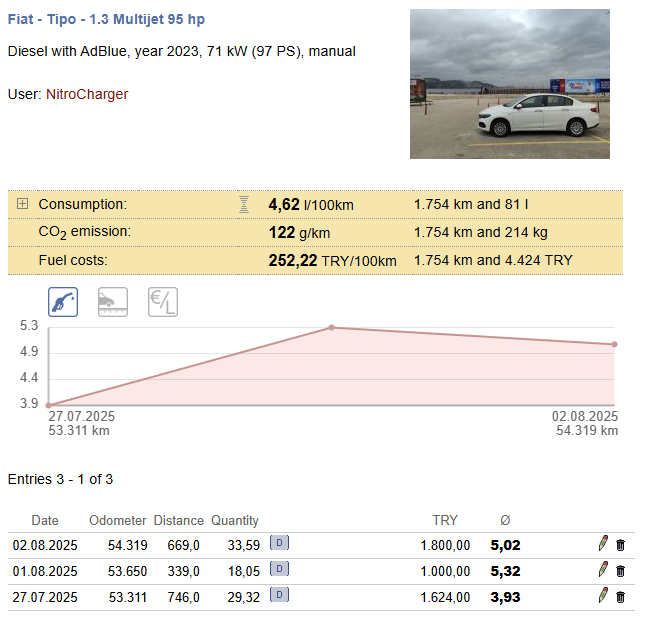Select the fuel consumption chart icon
The height and width of the screenshot is (630, 651).
pyautogui.click(x=63, y=302)
